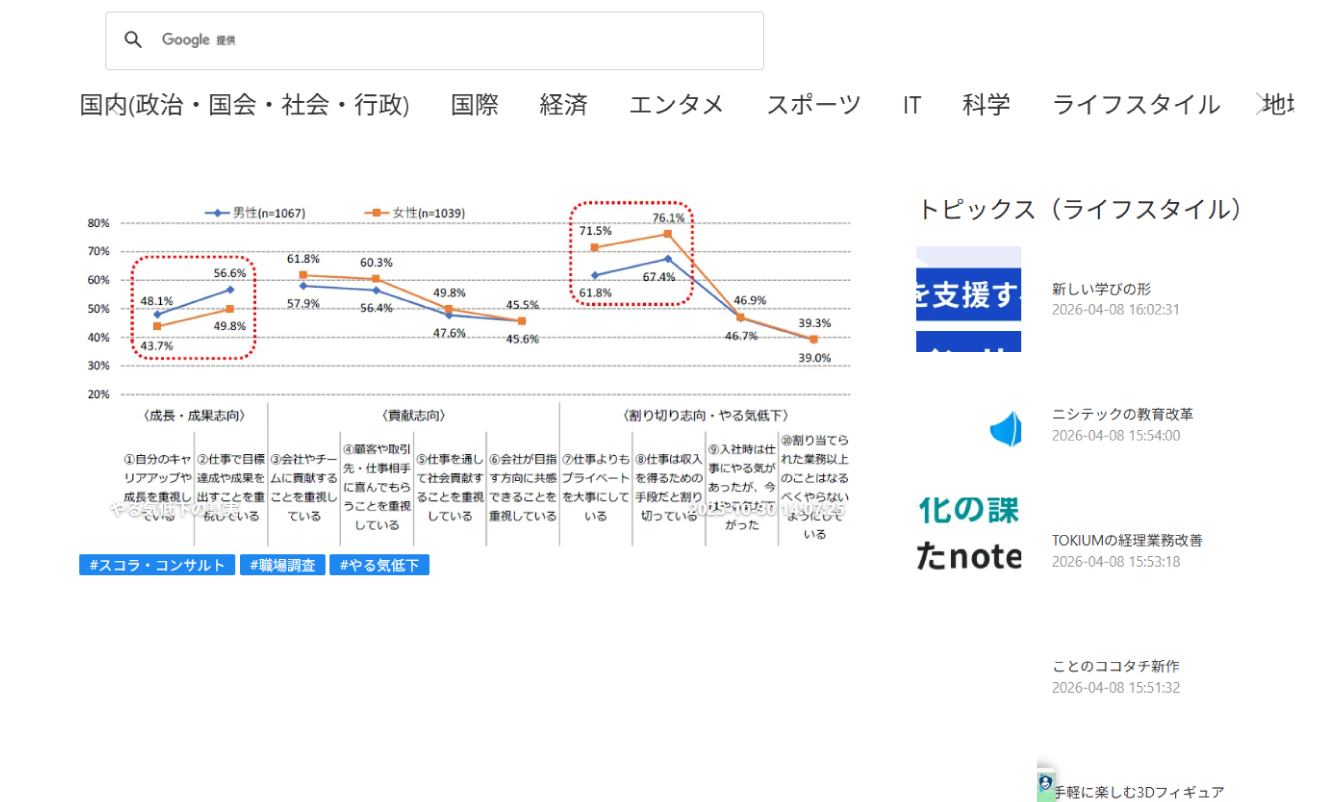Open the ライフスタイル category
This screenshot has height=802, width=1337.
click(1135, 105)
